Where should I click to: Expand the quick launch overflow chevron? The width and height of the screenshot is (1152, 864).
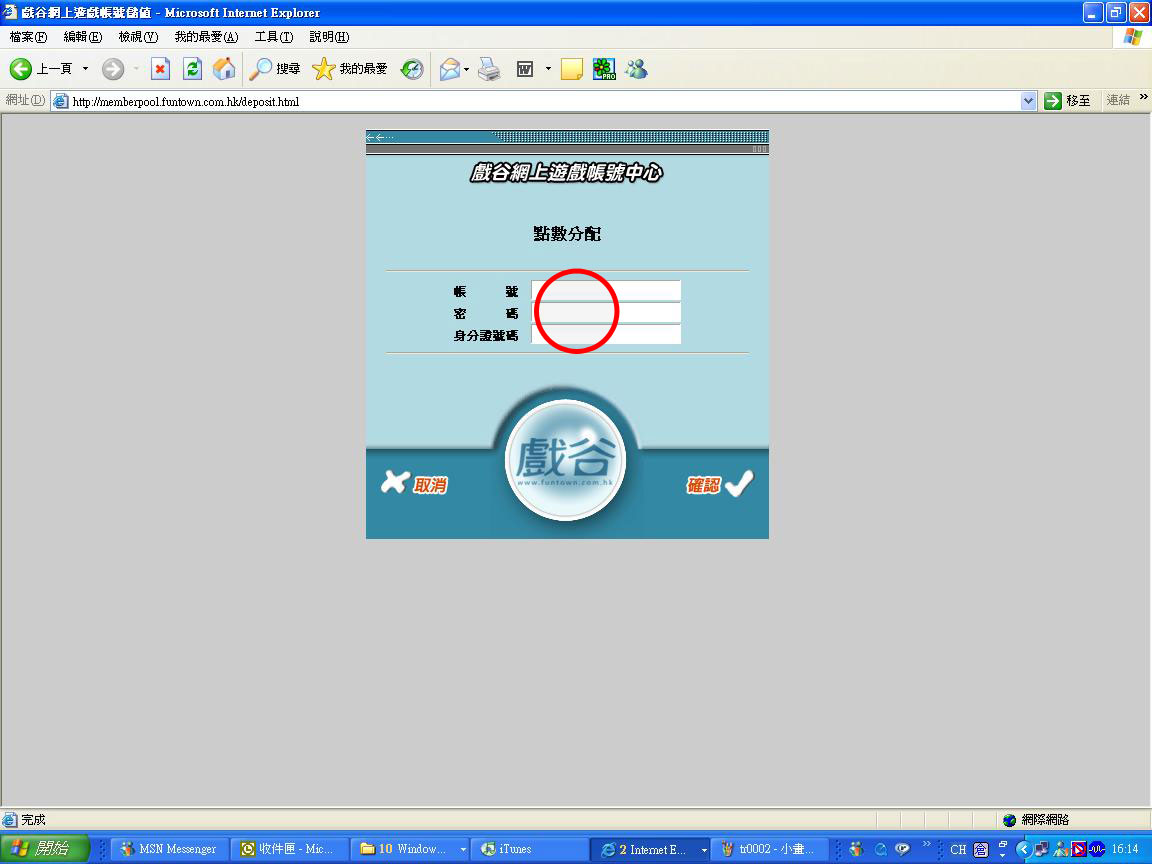(x=926, y=843)
